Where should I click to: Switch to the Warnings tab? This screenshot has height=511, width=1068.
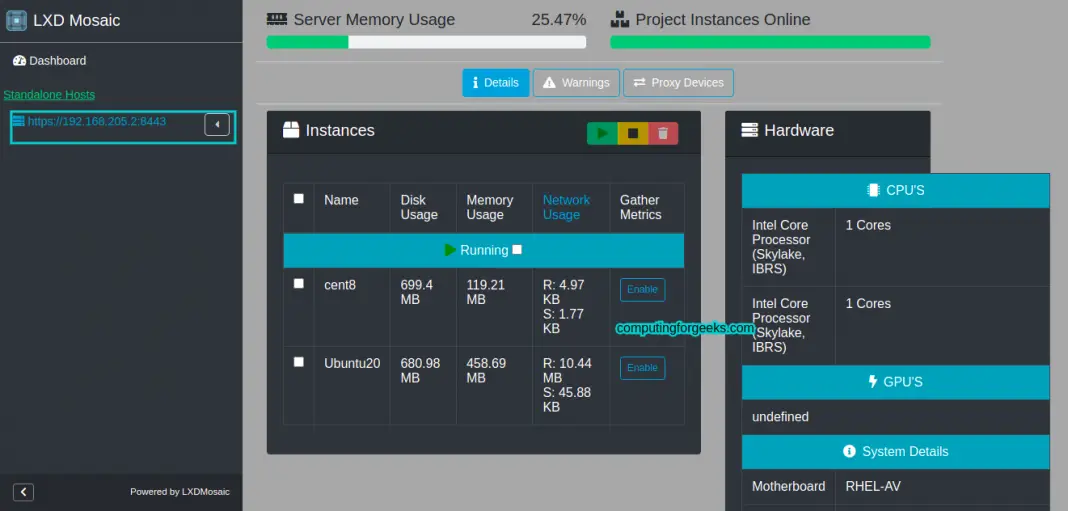[576, 83]
